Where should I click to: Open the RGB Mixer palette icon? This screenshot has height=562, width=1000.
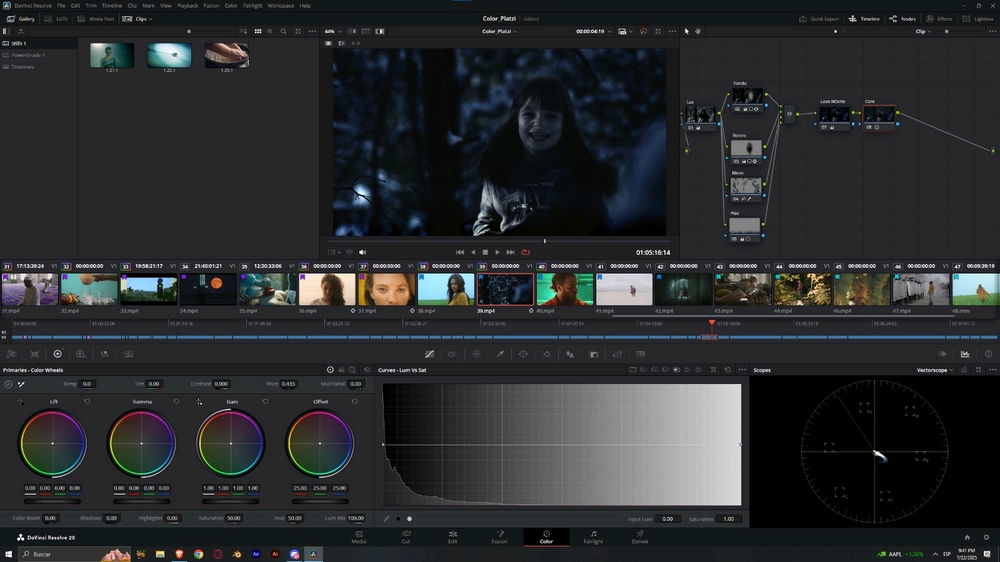[x=105, y=354]
